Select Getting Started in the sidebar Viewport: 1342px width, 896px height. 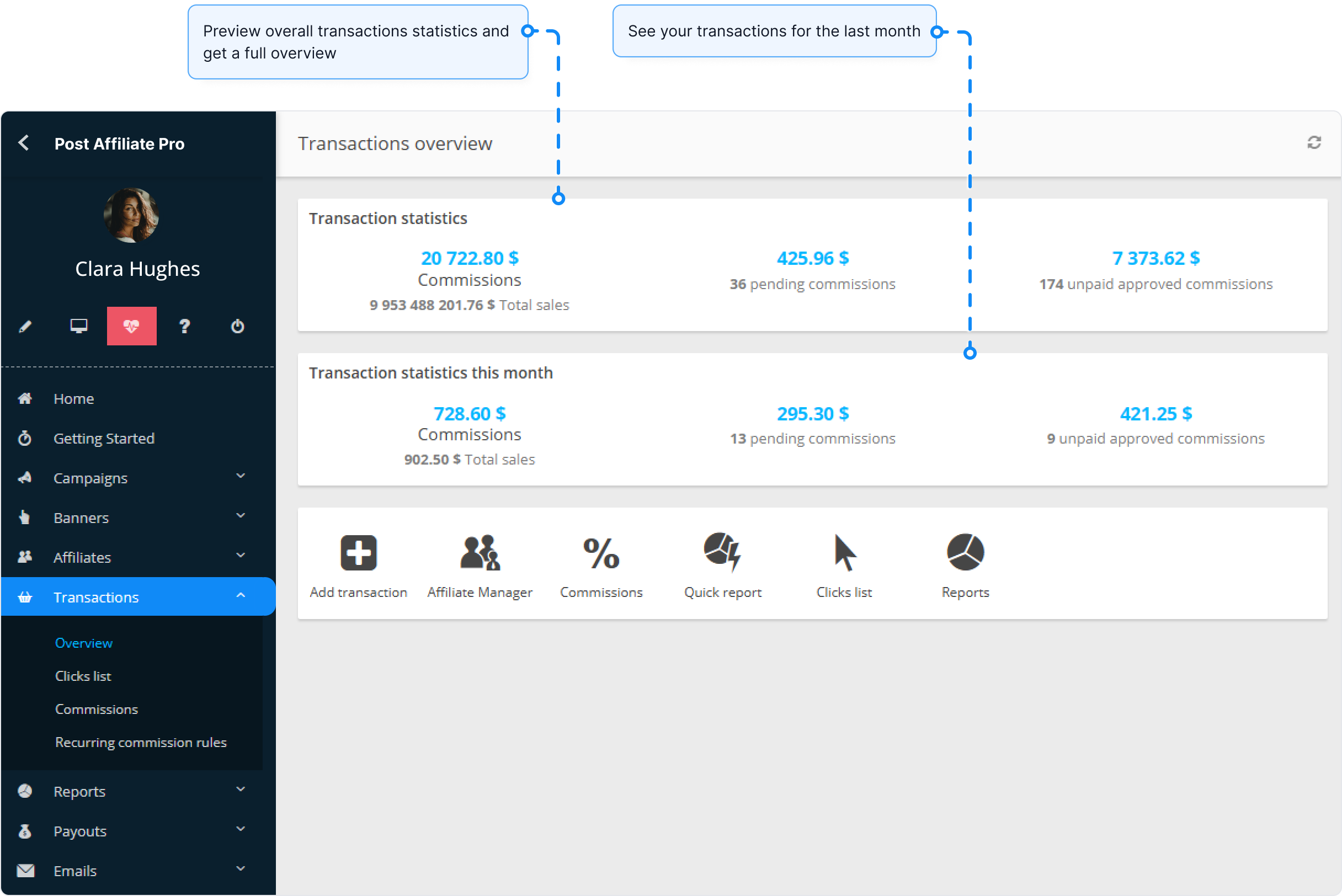pos(104,438)
